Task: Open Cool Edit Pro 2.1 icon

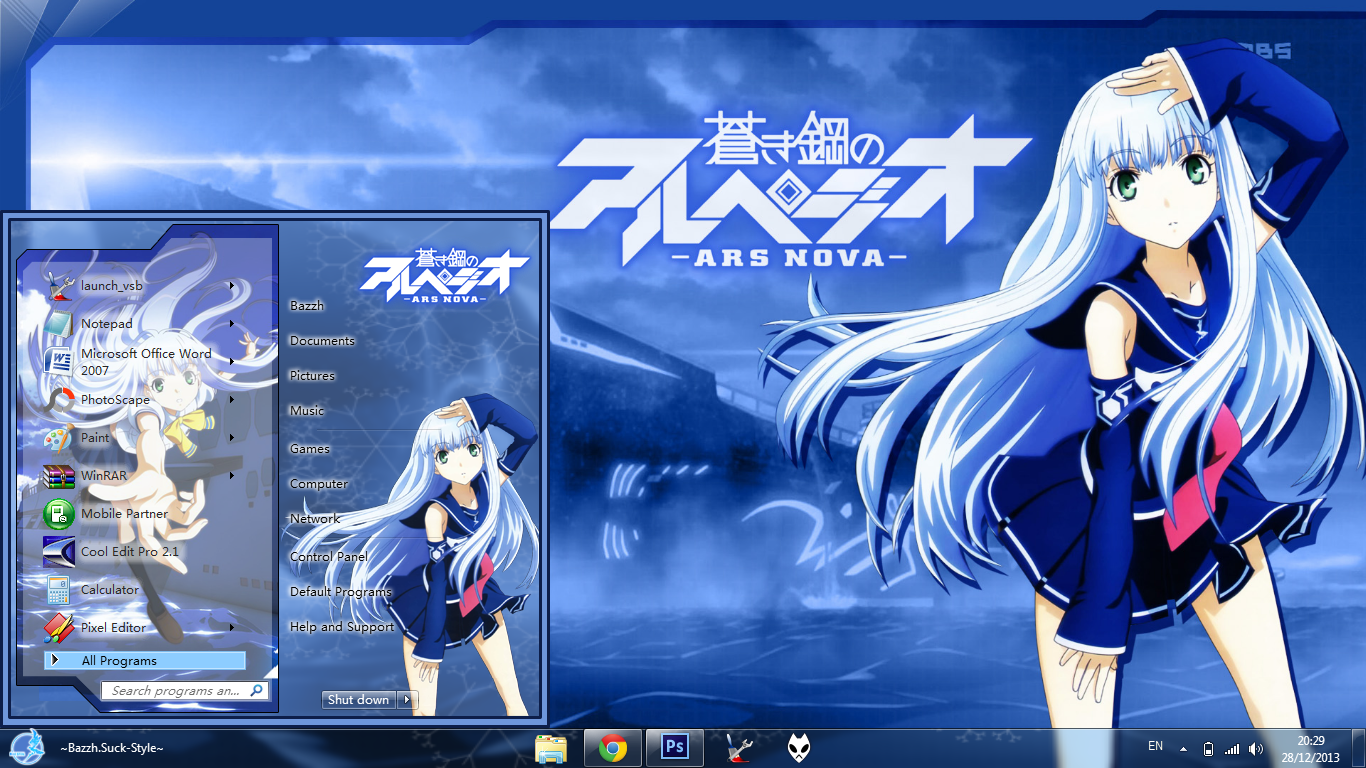Action: click(x=59, y=552)
